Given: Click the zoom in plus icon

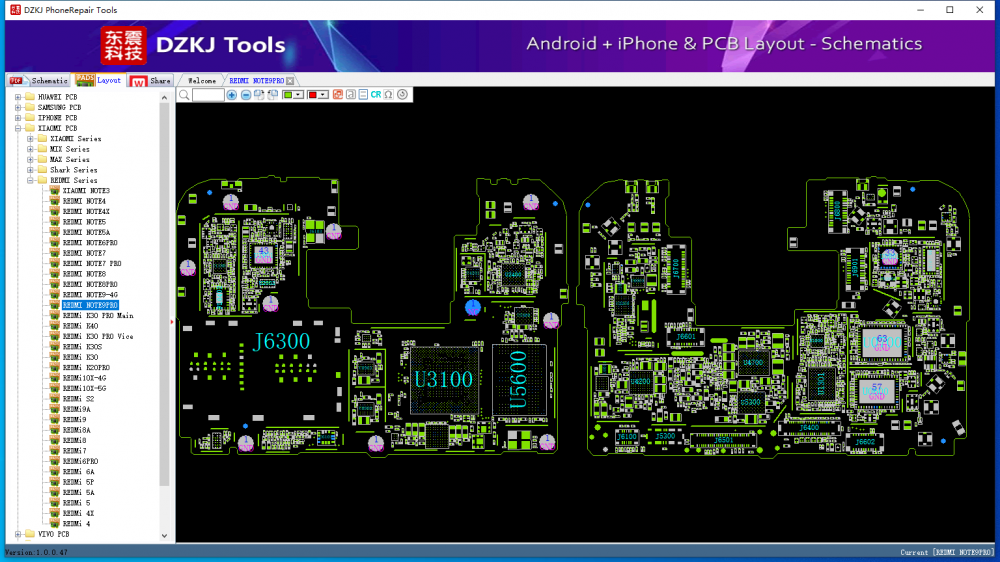Looking at the screenshot, I should 232,95.
